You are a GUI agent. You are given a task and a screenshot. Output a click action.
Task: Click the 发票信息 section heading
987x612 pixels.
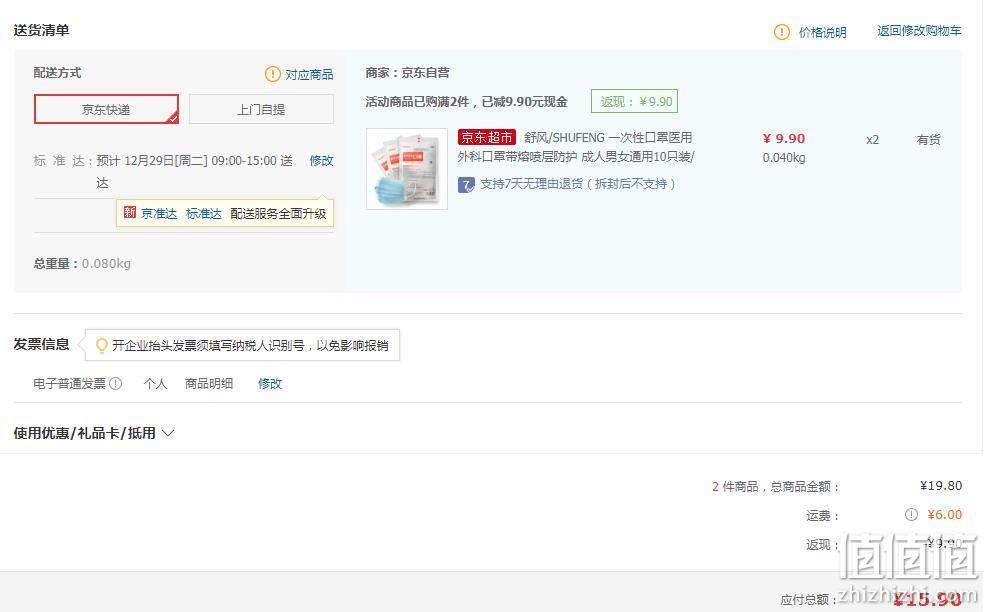[x=42, y=344]
